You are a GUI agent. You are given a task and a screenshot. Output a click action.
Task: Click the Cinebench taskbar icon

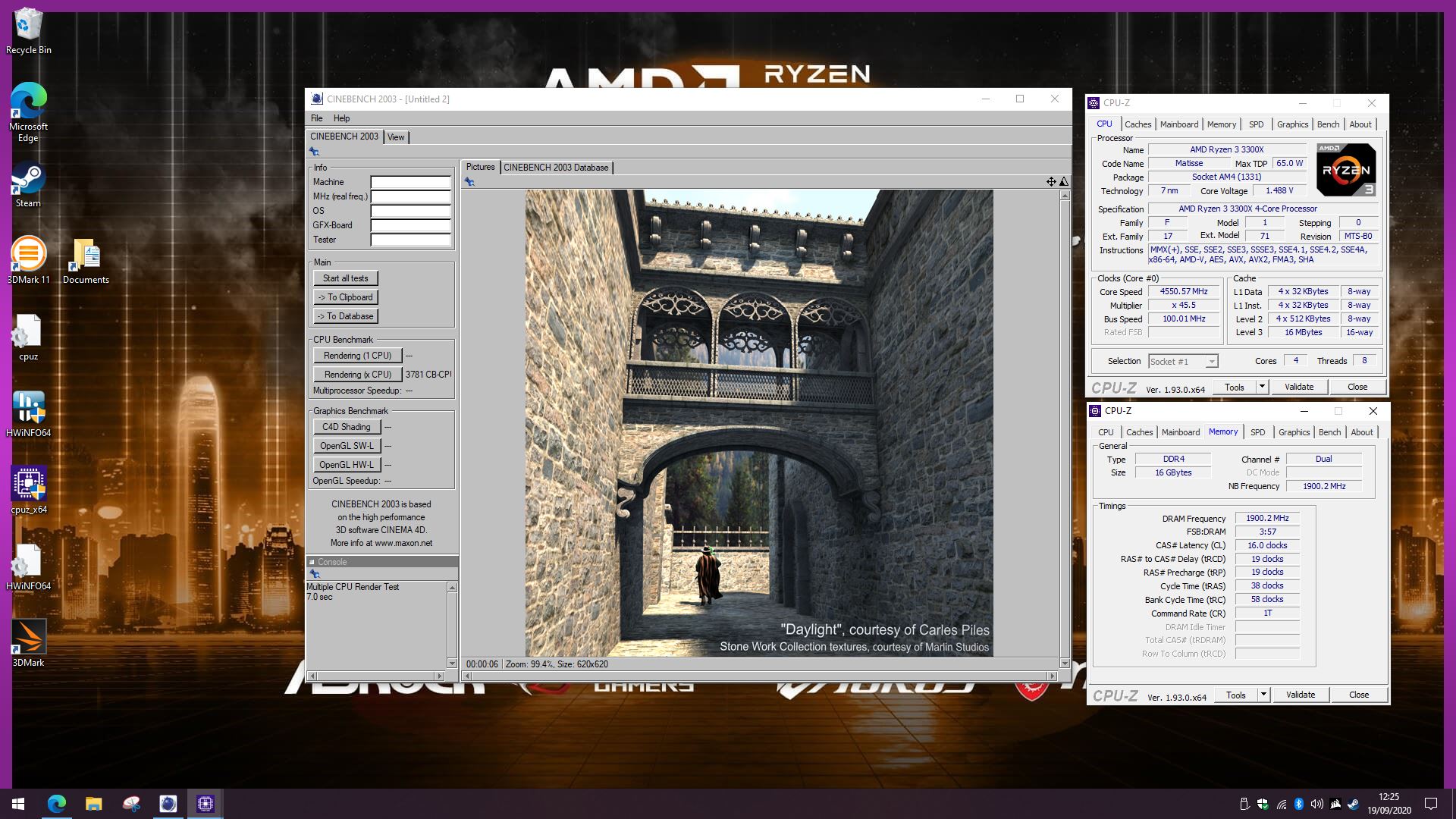[168, 804]
